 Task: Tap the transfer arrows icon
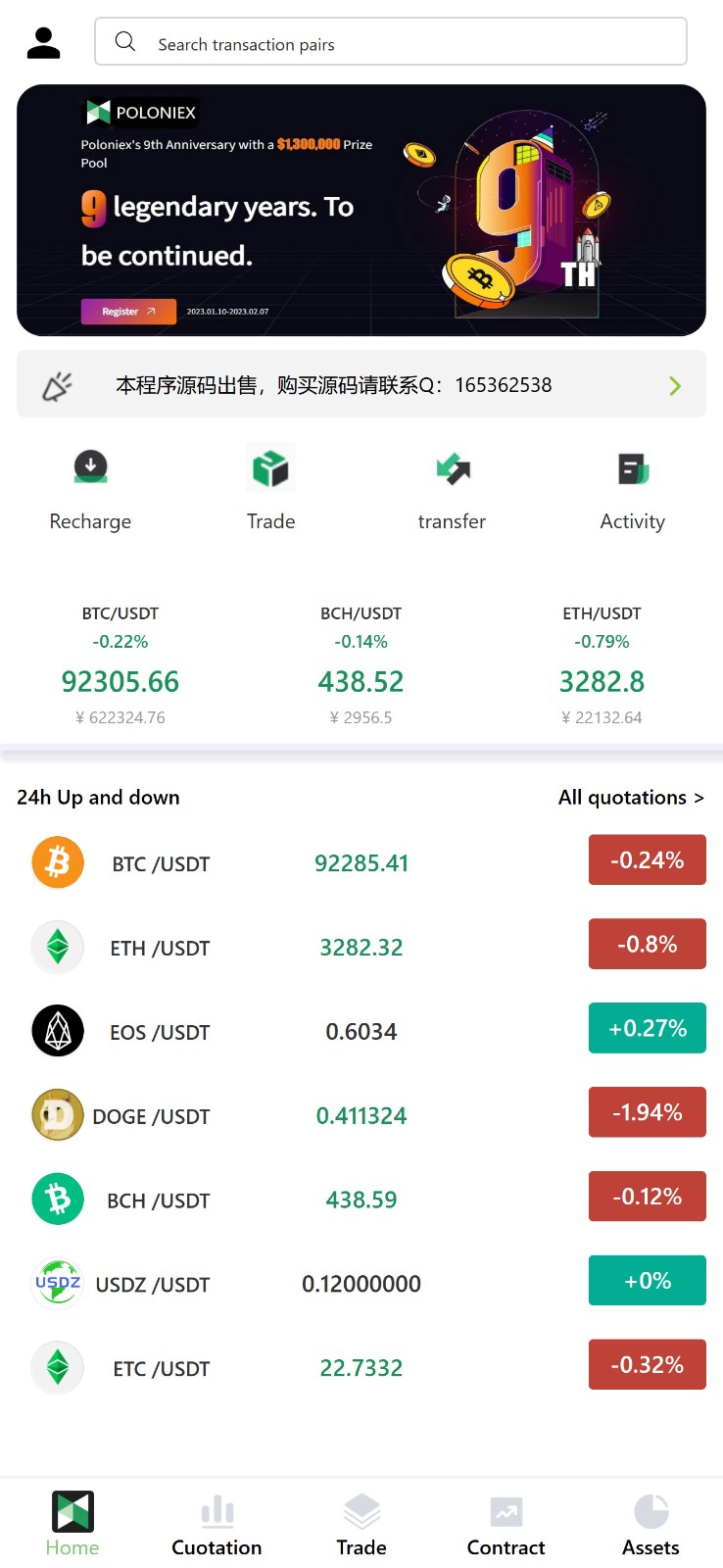pyautogui.click(x=452, y=469)
